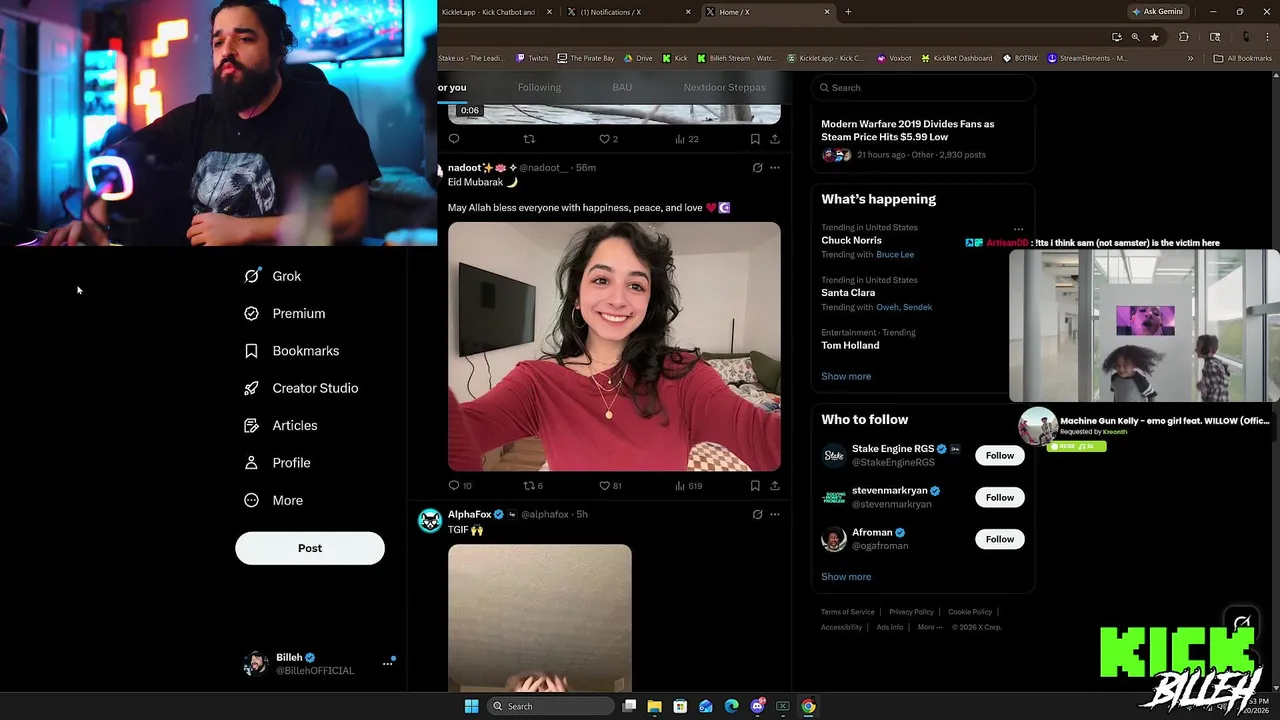Follow Afroman
1280x720 pixels.
point(999,539)
